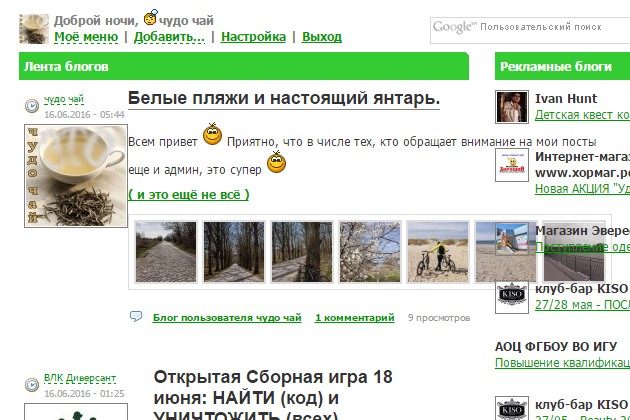Open the Ivan Hunt avatar in Рекламные блоги

point(511,107)
